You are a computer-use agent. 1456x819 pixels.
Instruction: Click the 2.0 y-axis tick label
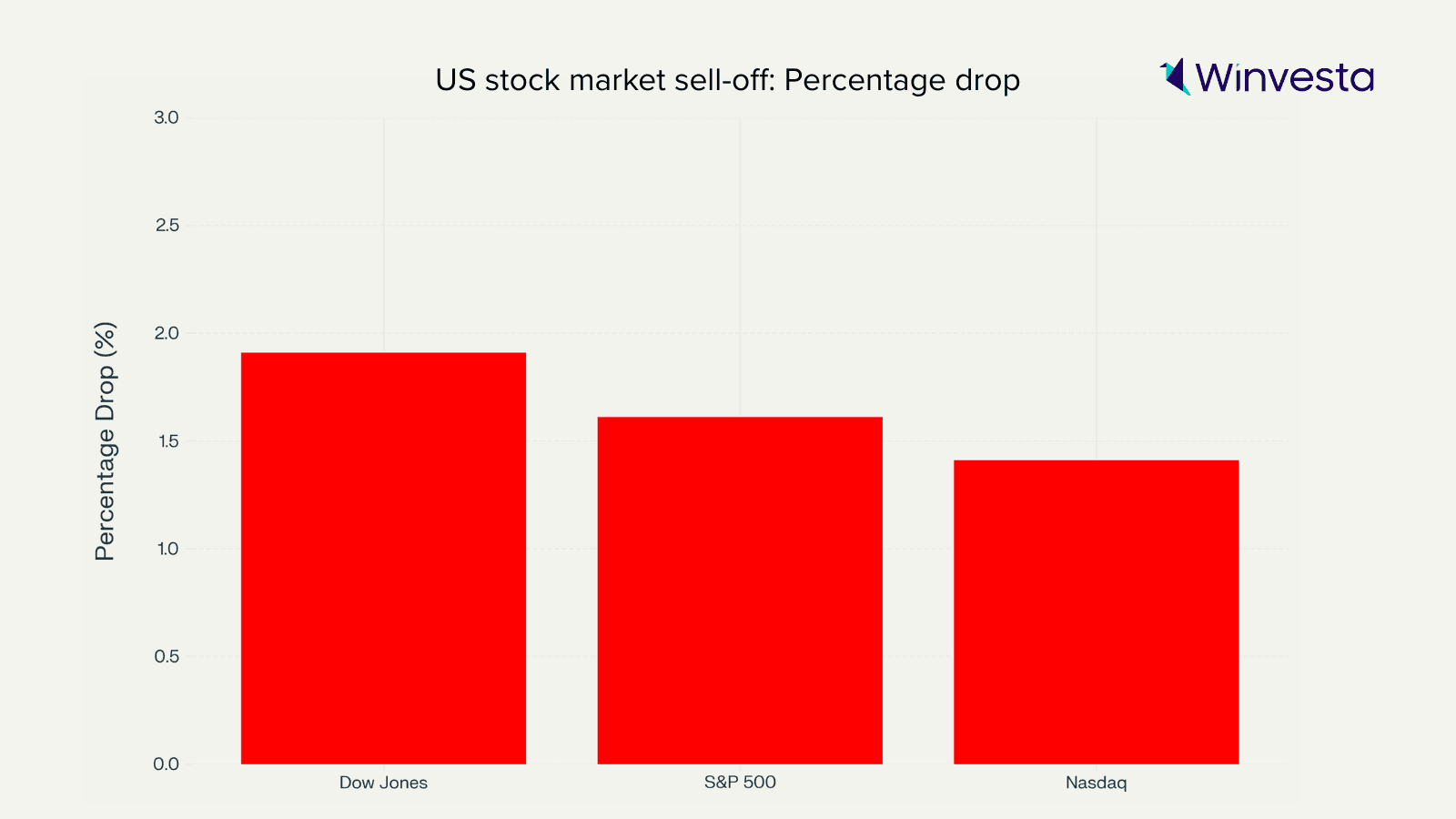tap(167, 333)
